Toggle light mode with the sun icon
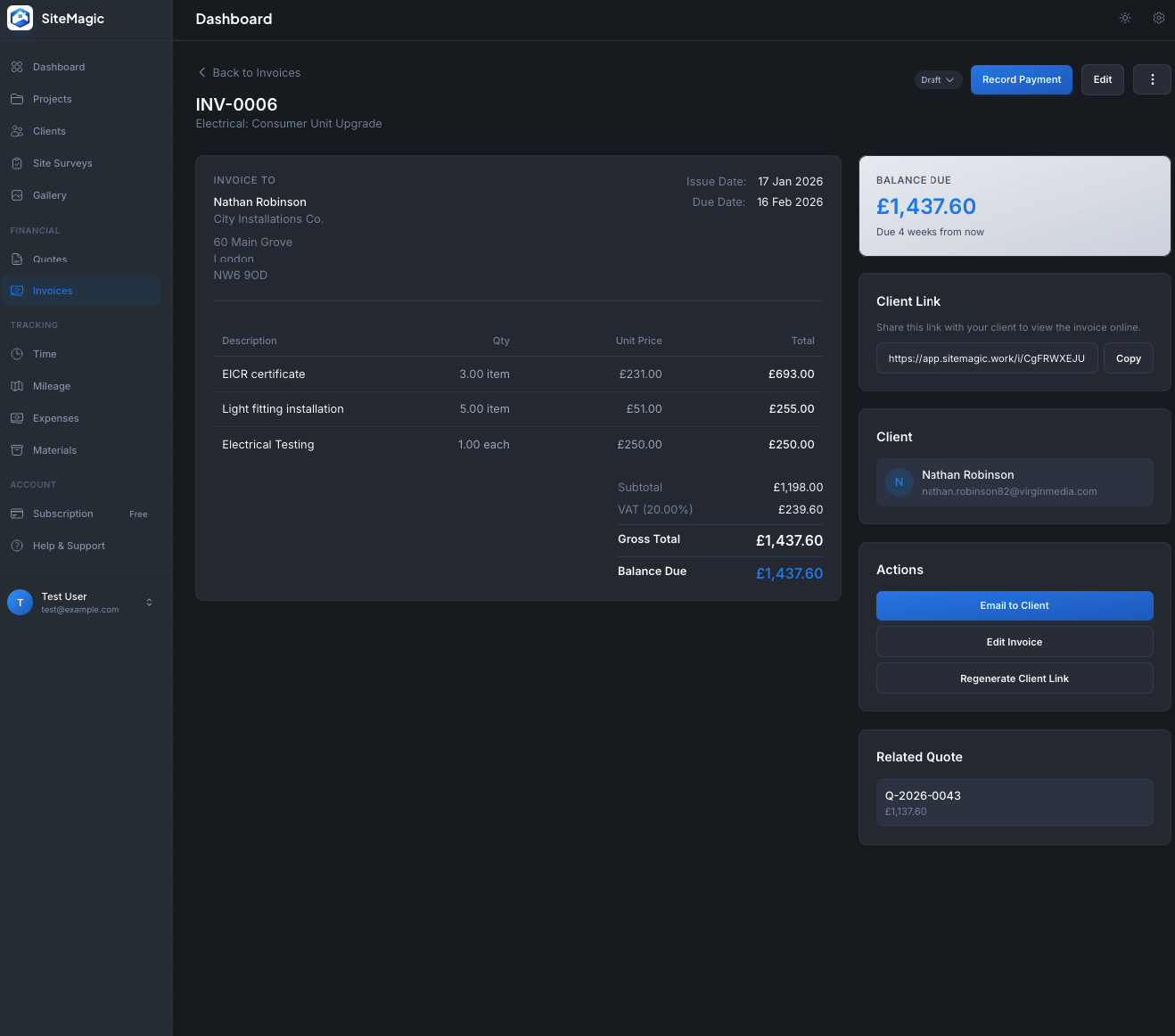 coord(1124,17)
